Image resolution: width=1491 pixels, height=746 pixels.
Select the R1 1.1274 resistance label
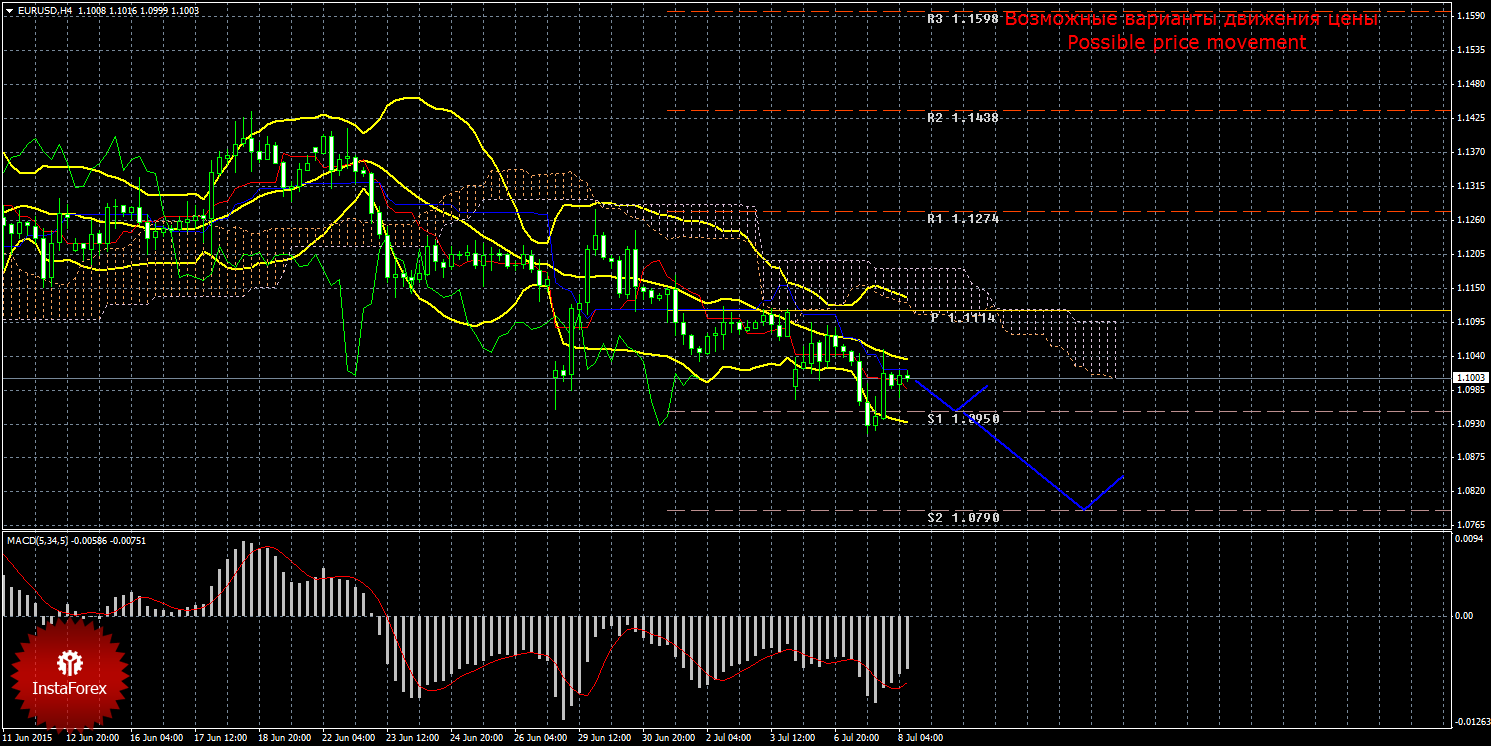pyautogui.click(x=962, y=218)
